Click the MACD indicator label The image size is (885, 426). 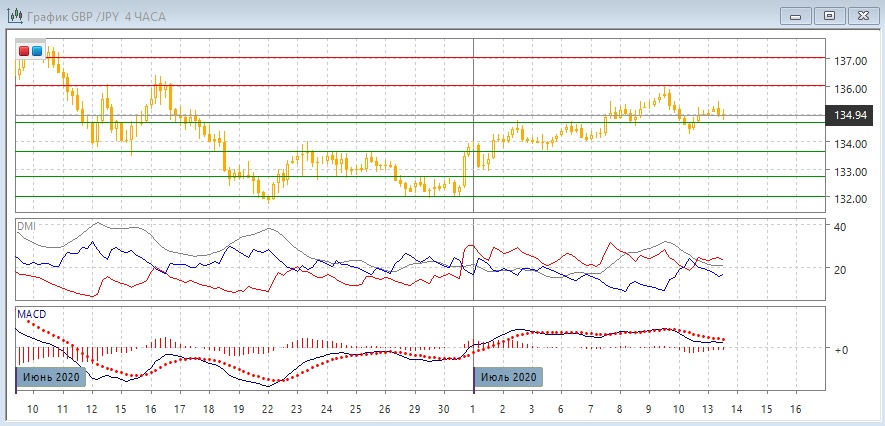[31, 314]
